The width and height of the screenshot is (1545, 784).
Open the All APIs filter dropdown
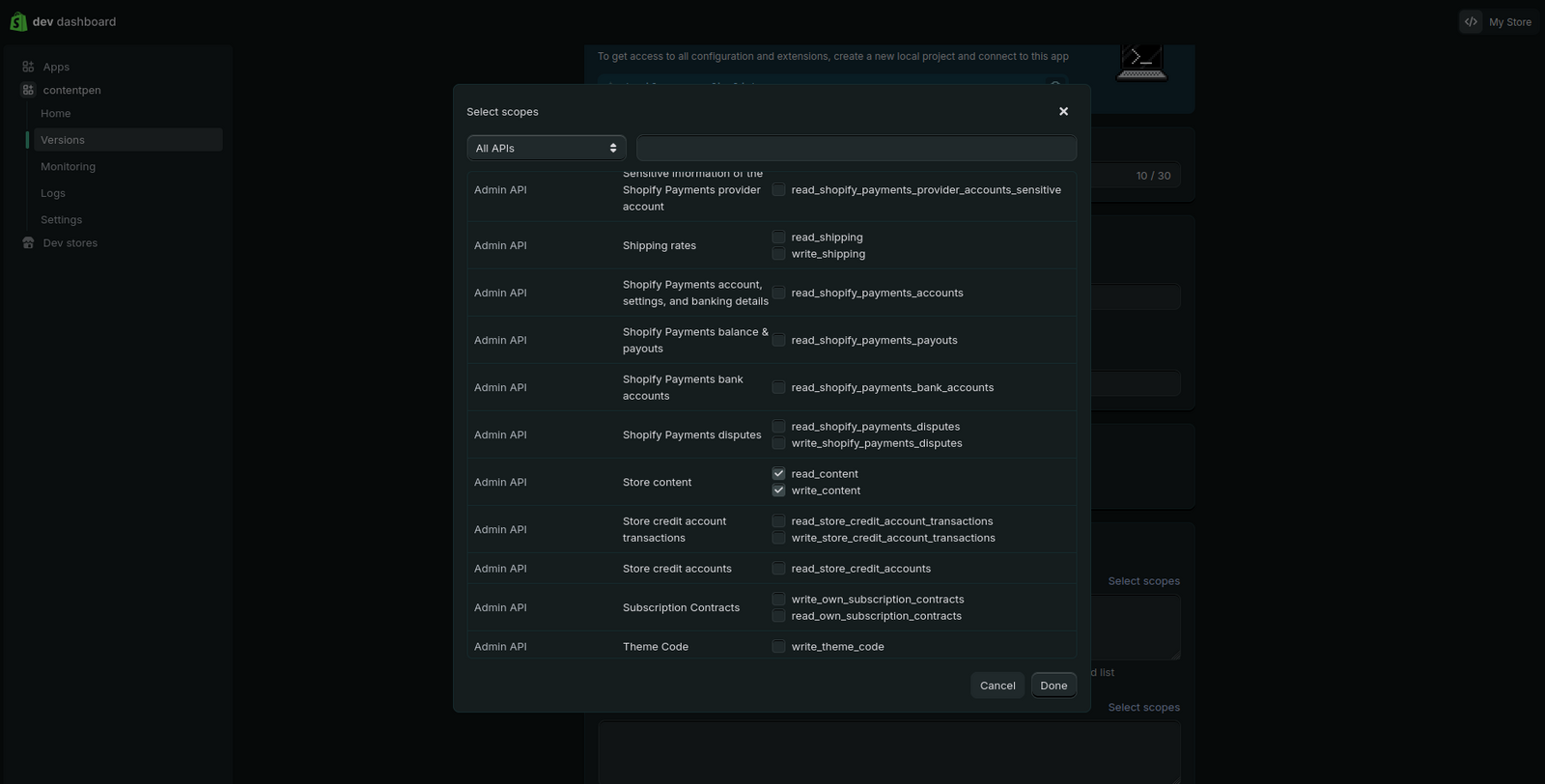[x=547, y=148]
